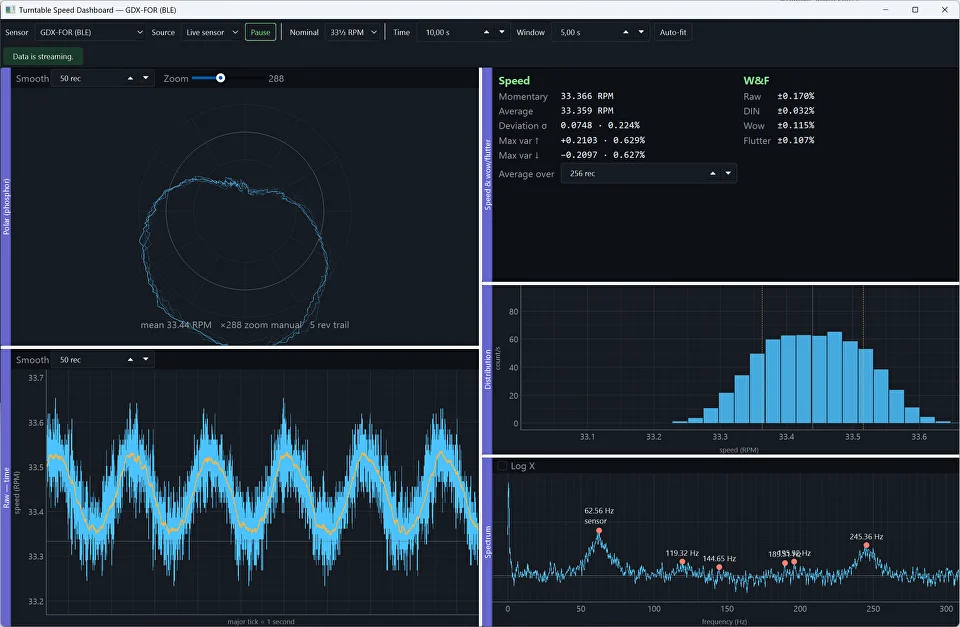This screenshot has width=960, height=627.
Task: Increase the Time value with its up arrow
Action: click(x=486, y=32)
